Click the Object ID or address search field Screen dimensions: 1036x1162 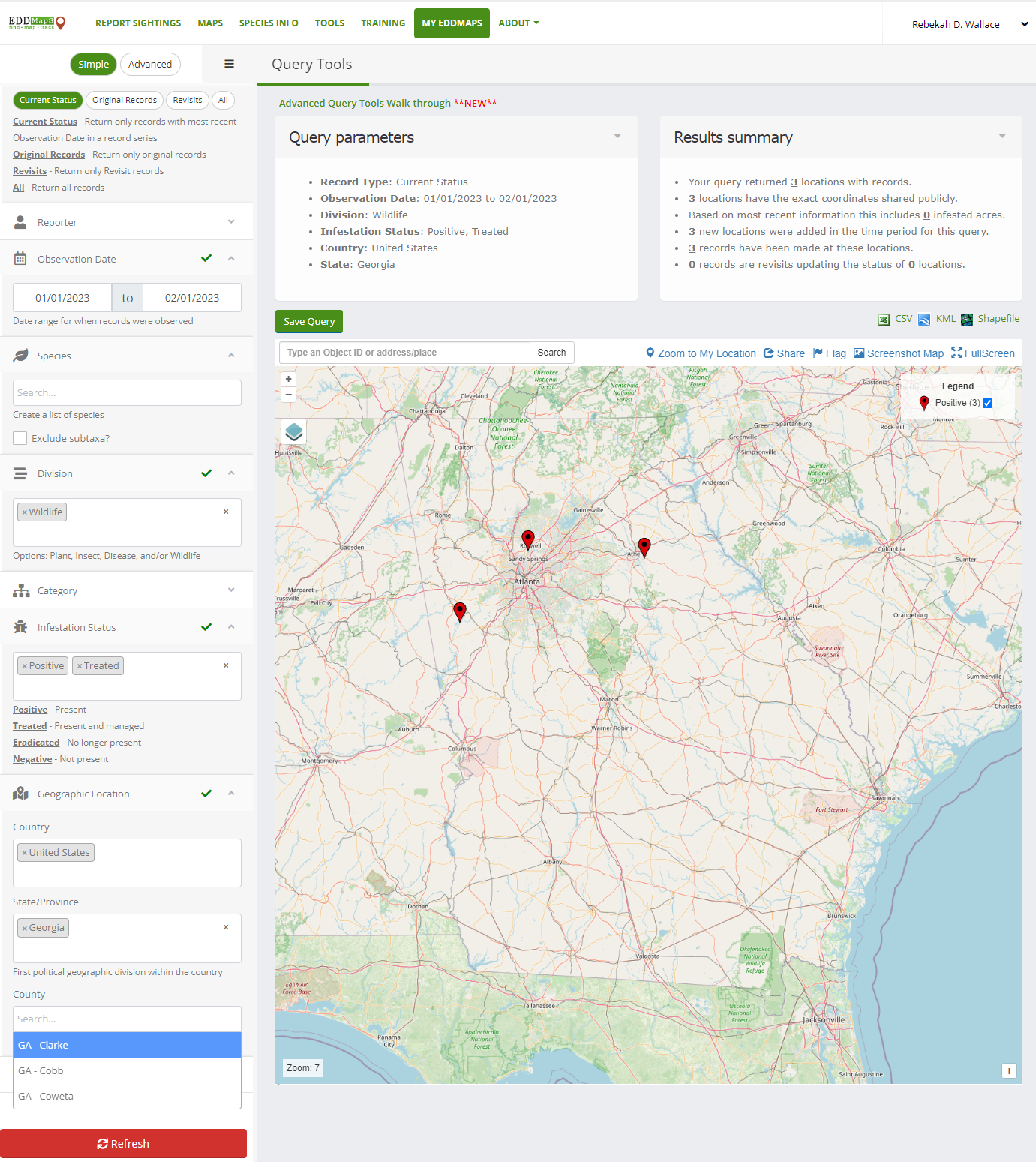404,353
